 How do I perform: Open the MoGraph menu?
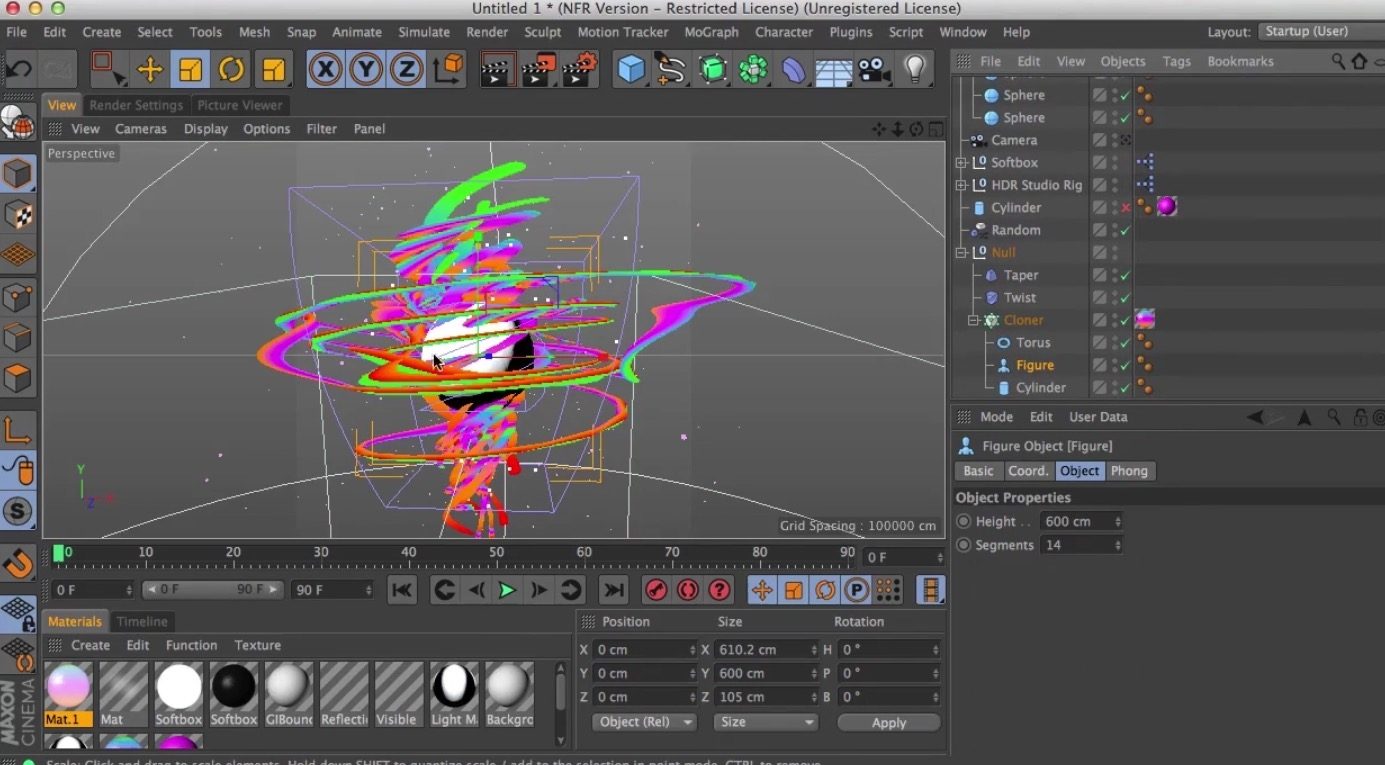(x=711, y=32)
